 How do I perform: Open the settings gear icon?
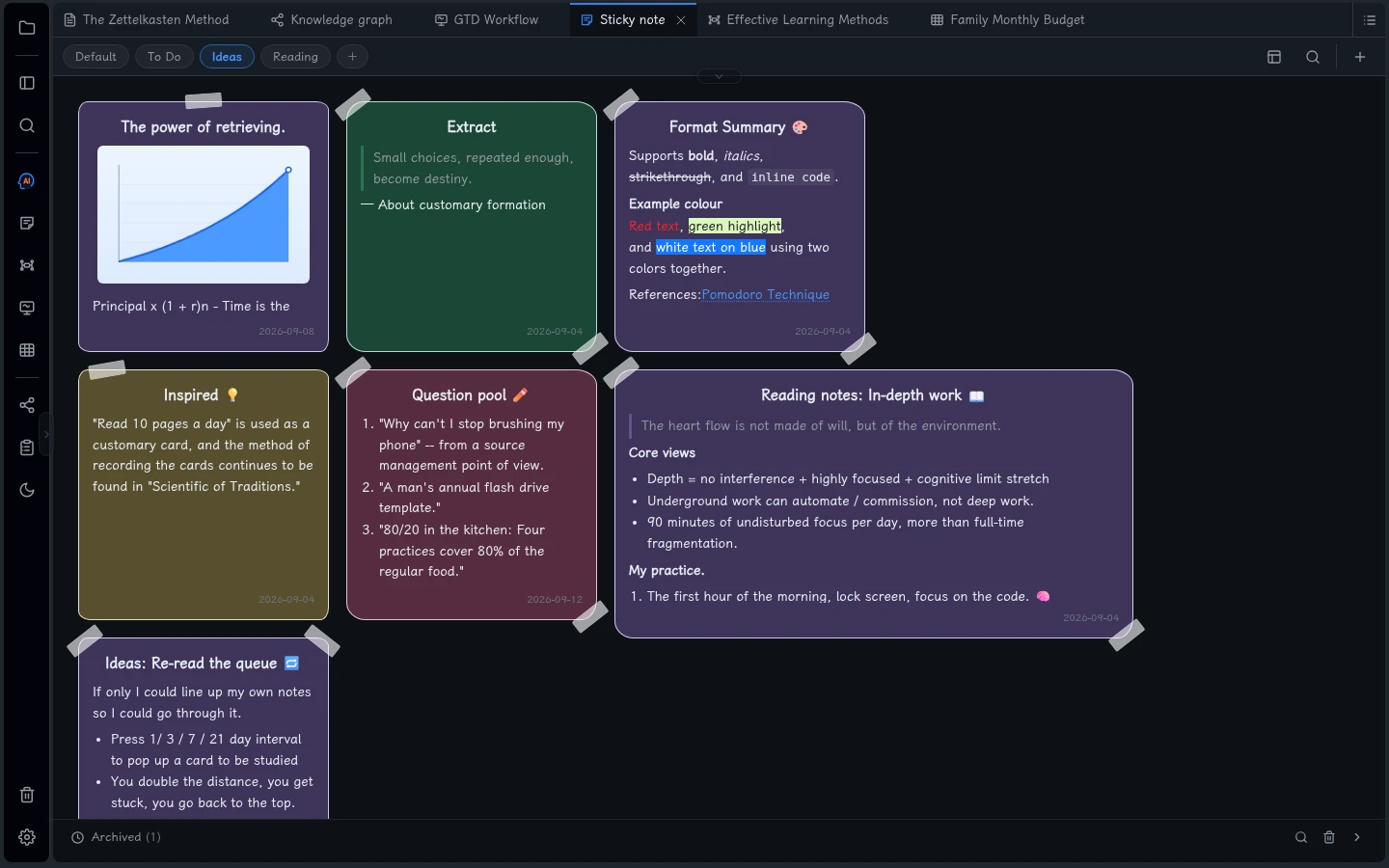pyautogui.click(x=27, y=837)
